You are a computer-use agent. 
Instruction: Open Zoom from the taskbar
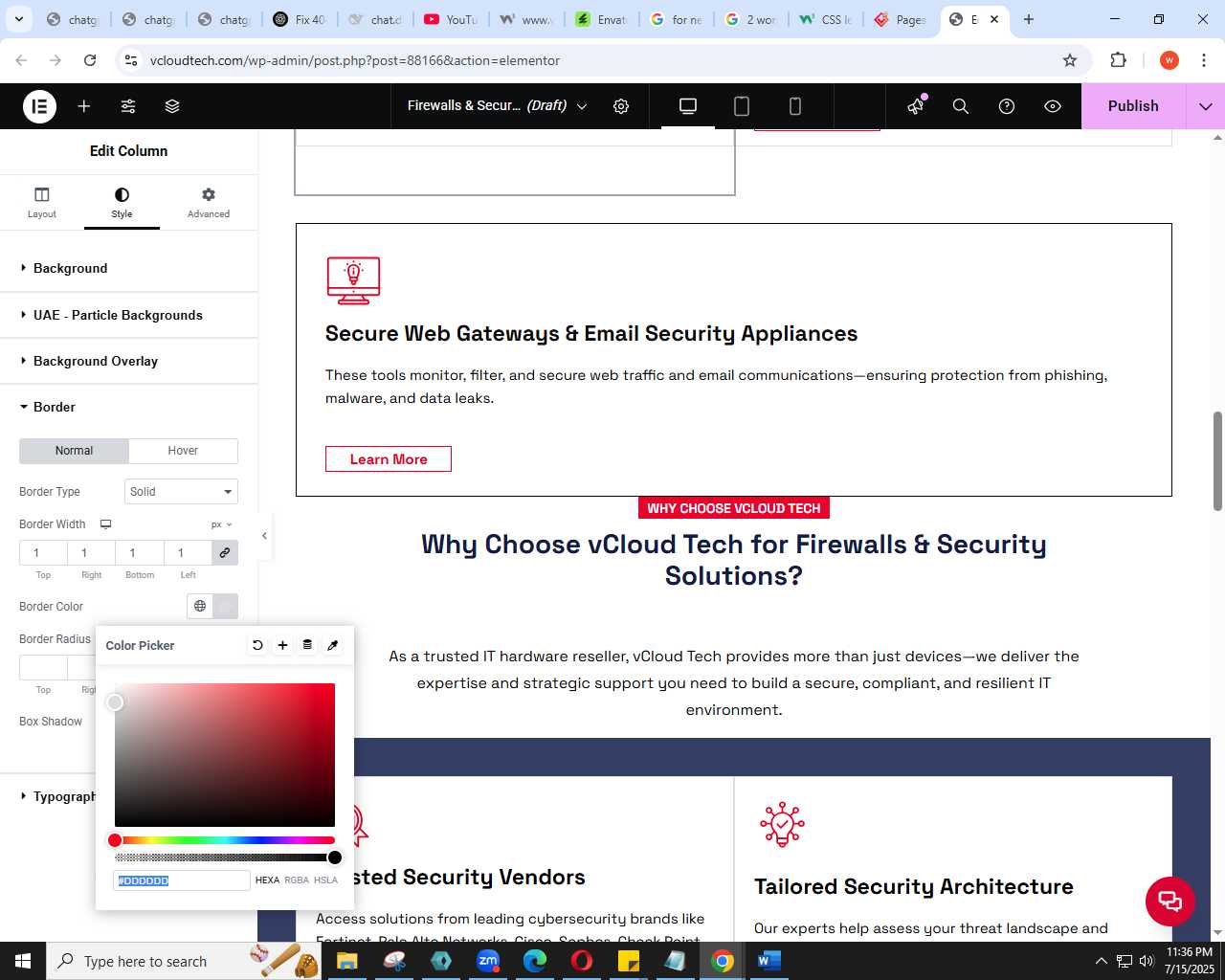pyautogui.click(x=488, y=961)
